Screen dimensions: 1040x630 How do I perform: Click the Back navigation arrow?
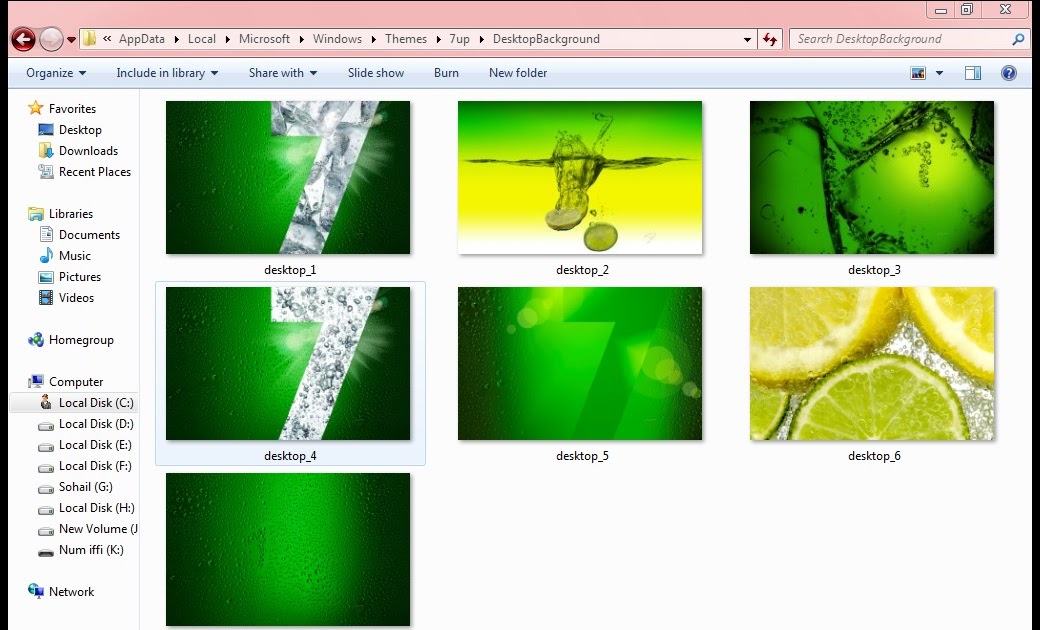[22, 38]
